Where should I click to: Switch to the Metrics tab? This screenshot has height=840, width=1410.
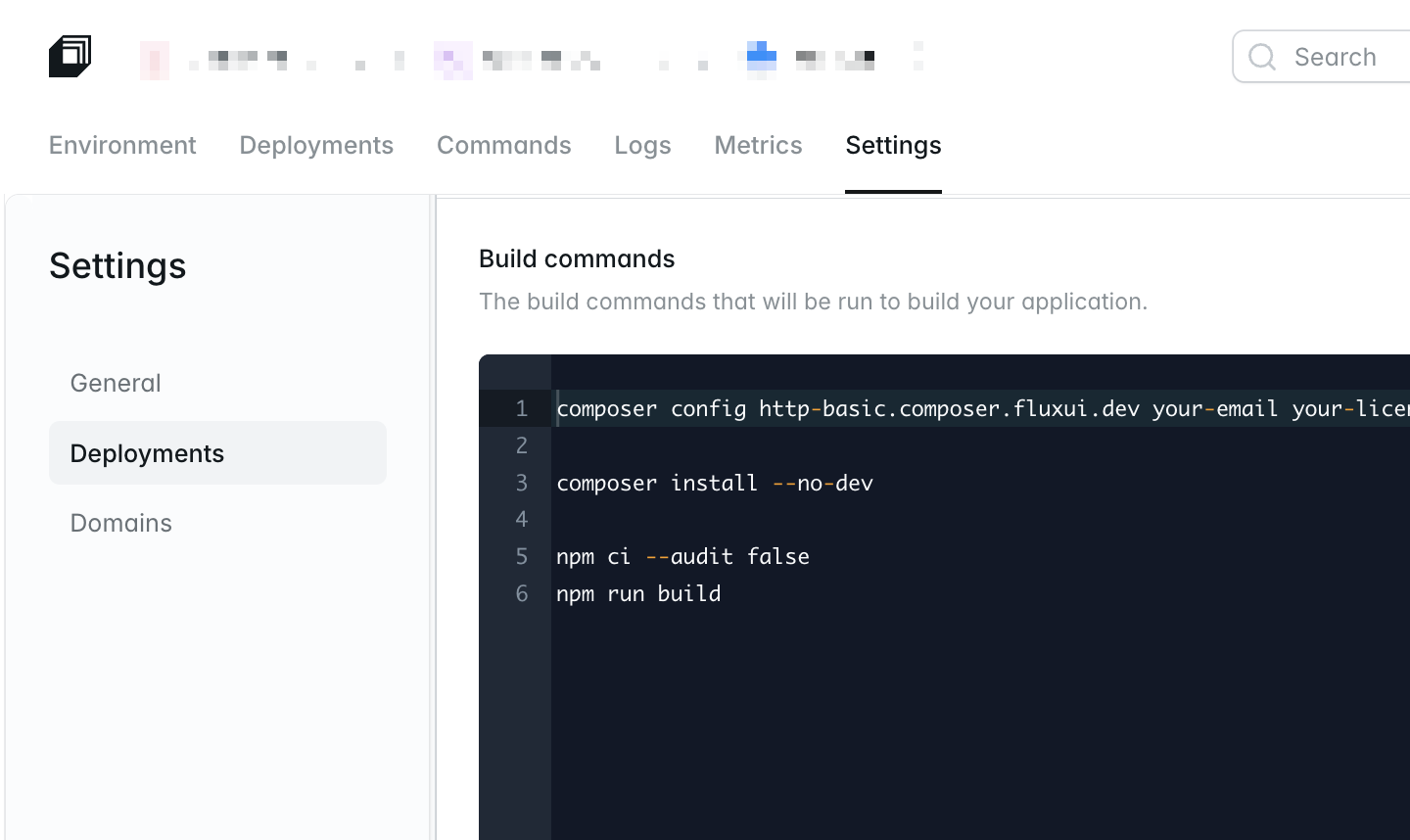click(x=758, y=145)
